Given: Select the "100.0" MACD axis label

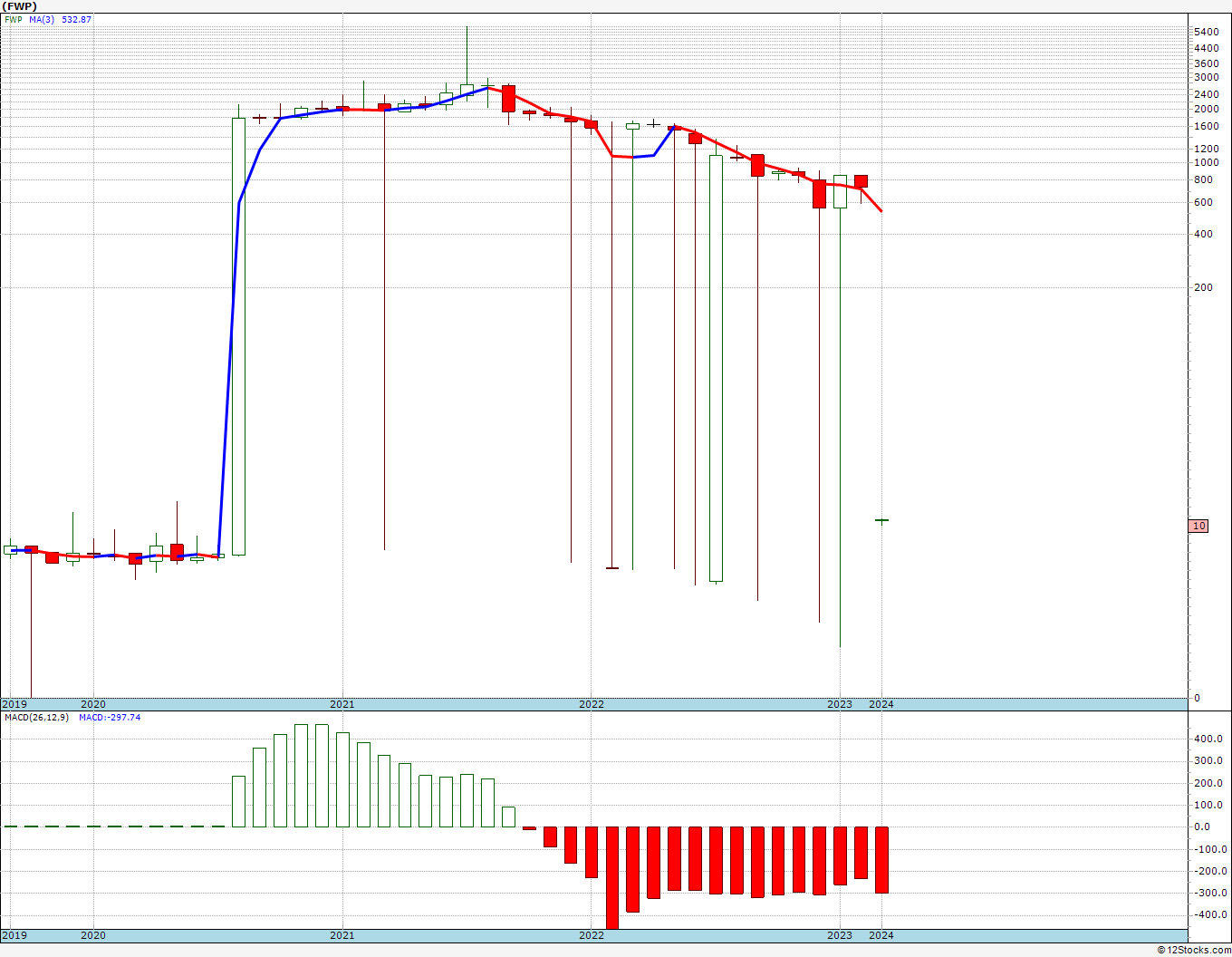Looking at the screenshot, I should (x=1208, y=805).
